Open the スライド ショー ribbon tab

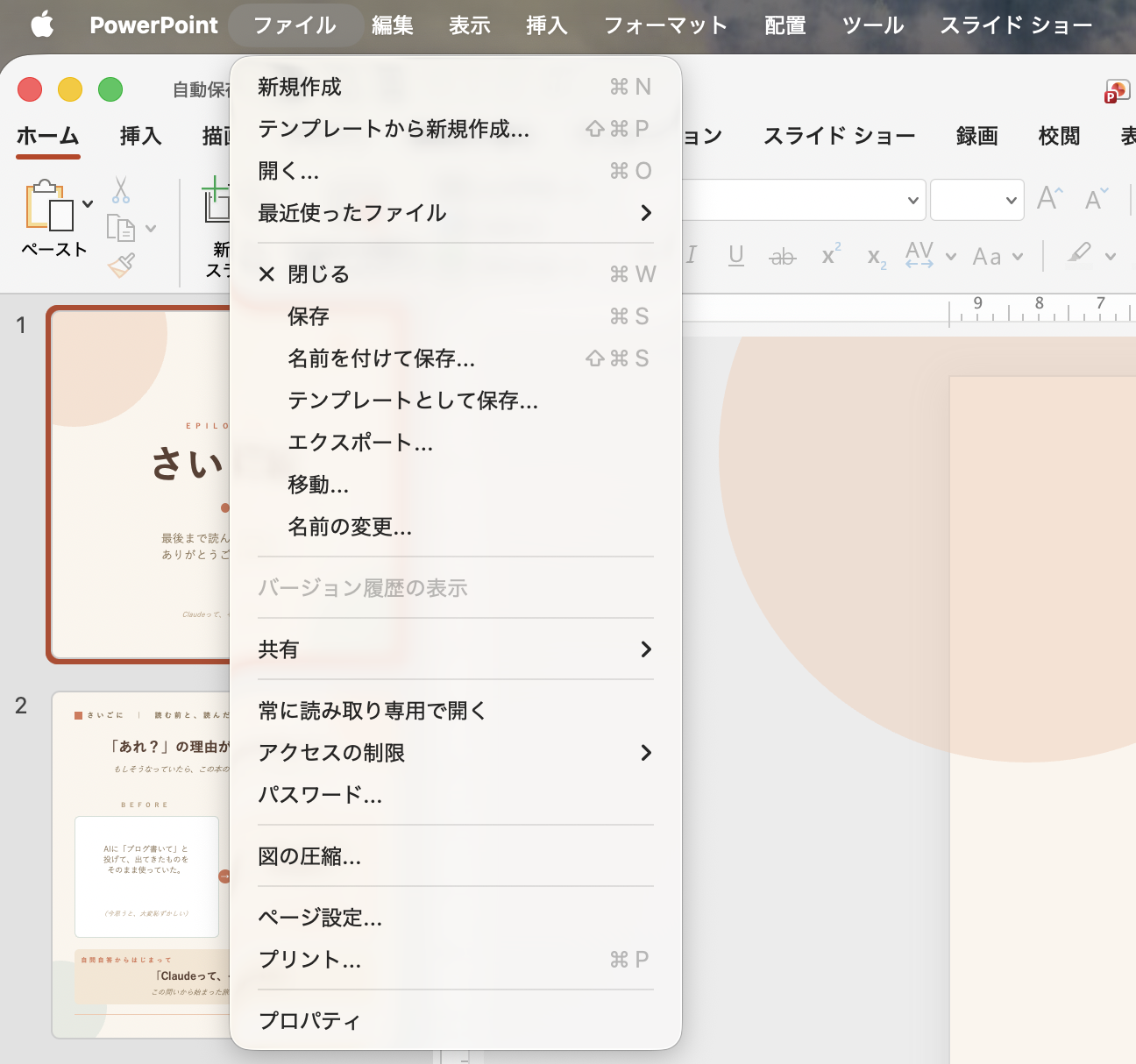point(840,136)
